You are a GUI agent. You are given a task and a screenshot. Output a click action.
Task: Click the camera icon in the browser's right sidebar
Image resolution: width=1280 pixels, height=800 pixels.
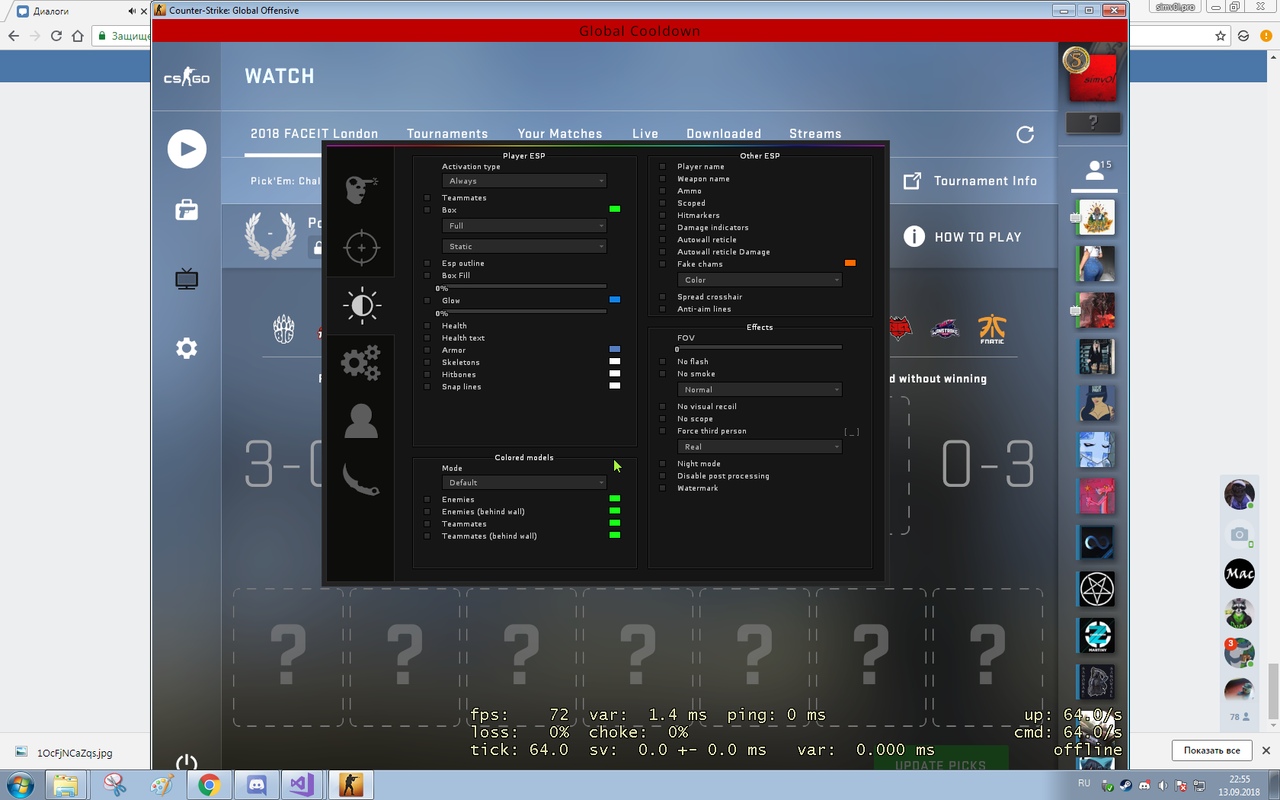[1239, 534]
